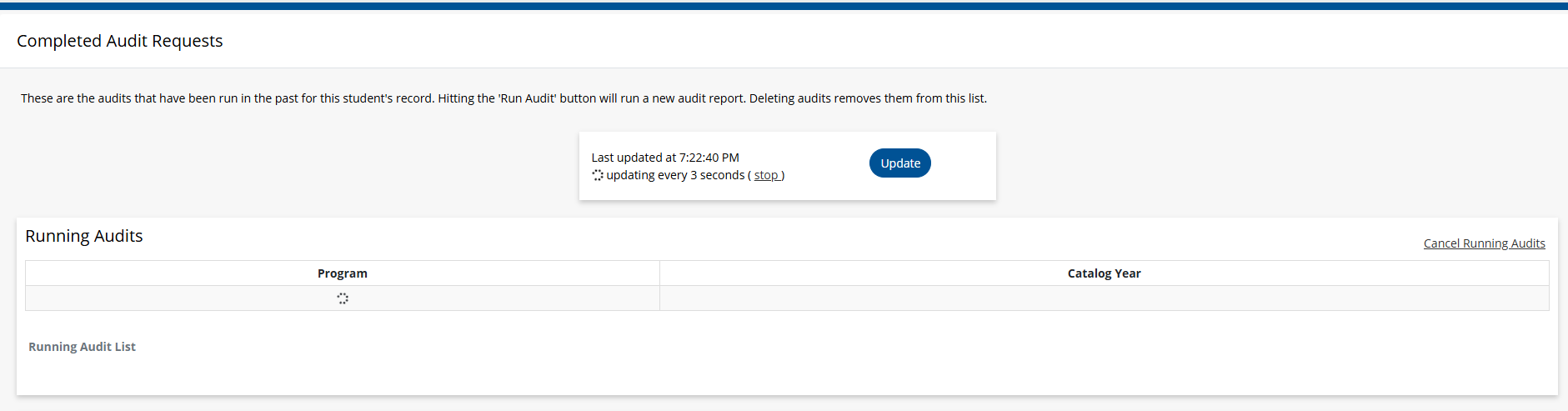Select the Catalog Year column header
Screen dimensions: 1568x411
(1104, 273)
